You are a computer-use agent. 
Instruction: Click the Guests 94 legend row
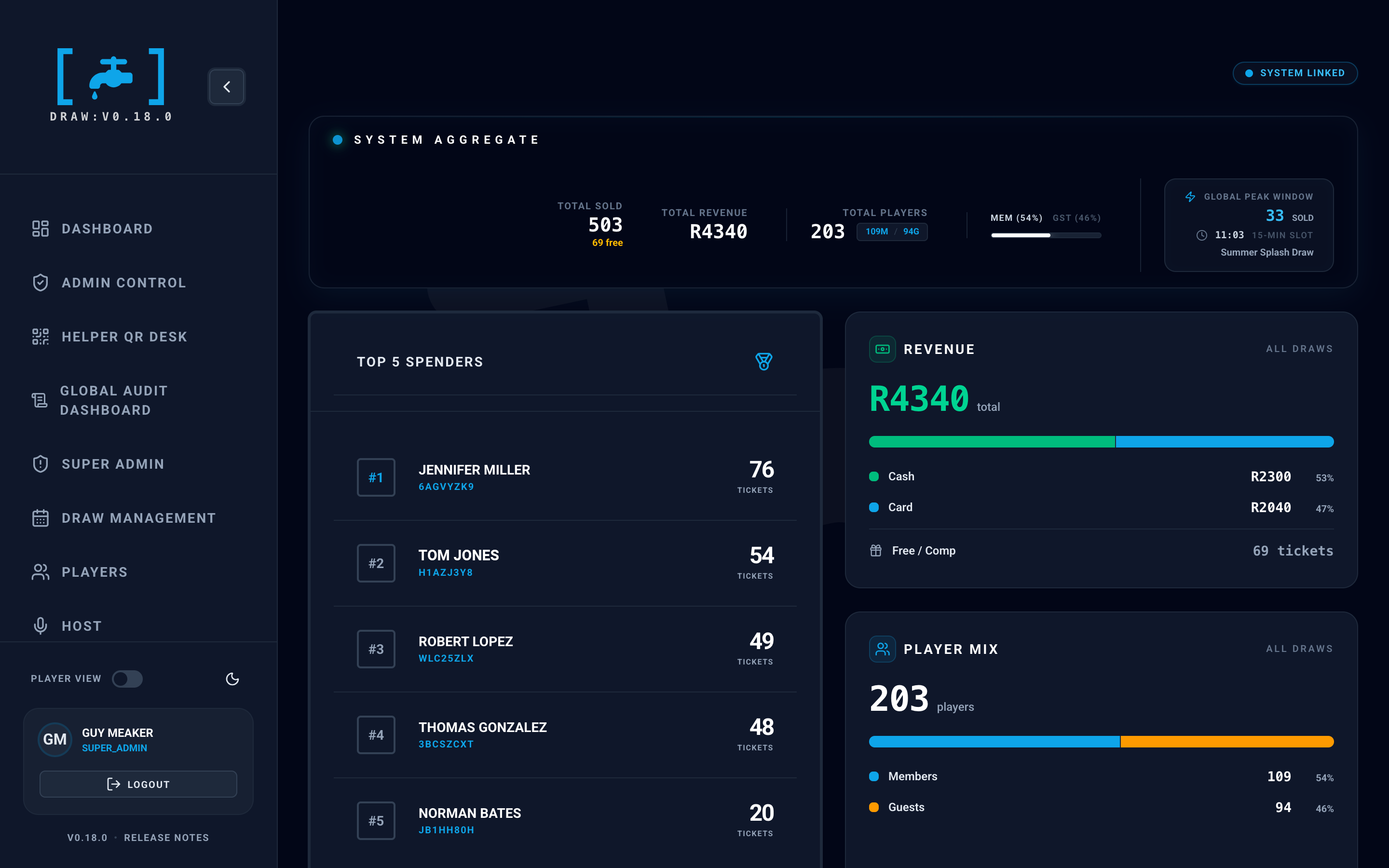[1101, 807]
